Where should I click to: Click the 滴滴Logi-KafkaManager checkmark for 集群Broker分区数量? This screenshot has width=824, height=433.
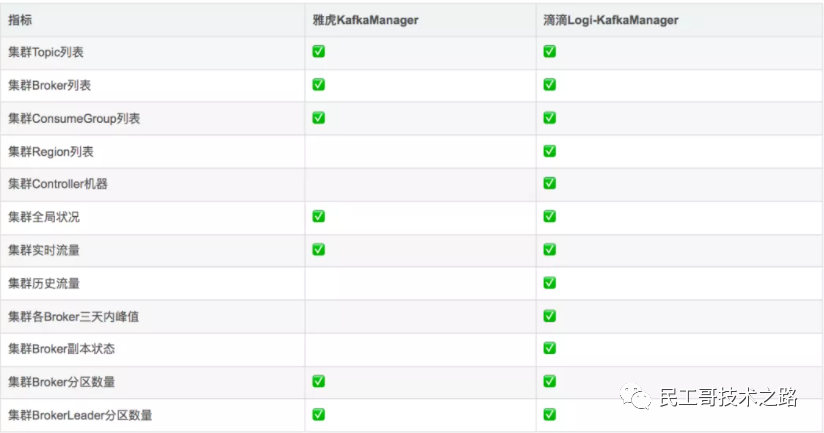tap(550, 382)
